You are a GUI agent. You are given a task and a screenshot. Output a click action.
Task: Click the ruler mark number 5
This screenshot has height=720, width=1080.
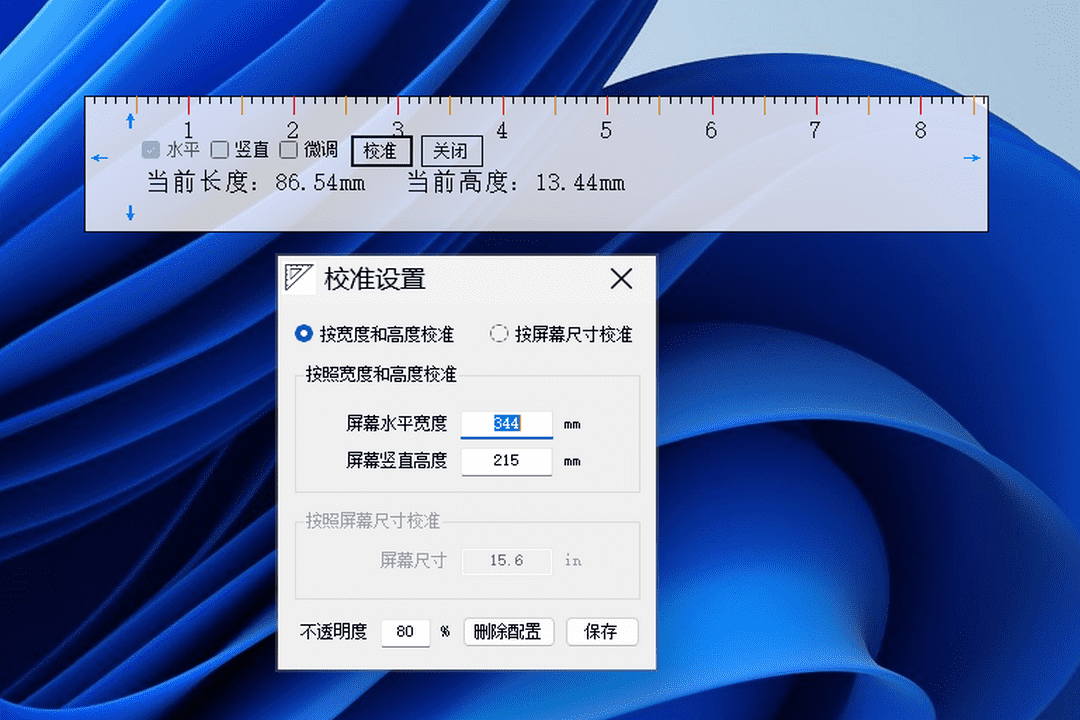point(605,130)
